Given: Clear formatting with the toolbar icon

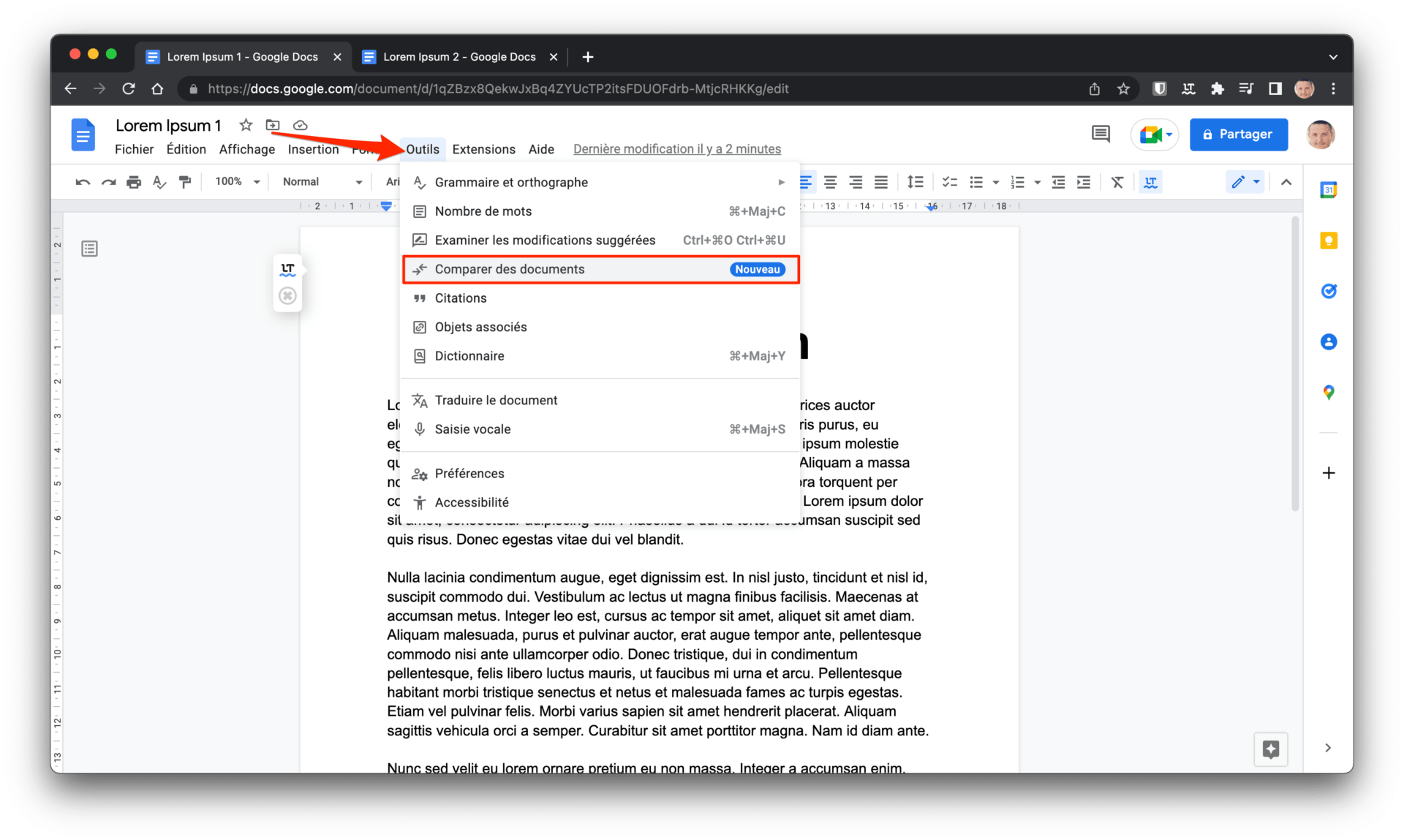Looking at the screenshot, I should tap(1117, 181).
